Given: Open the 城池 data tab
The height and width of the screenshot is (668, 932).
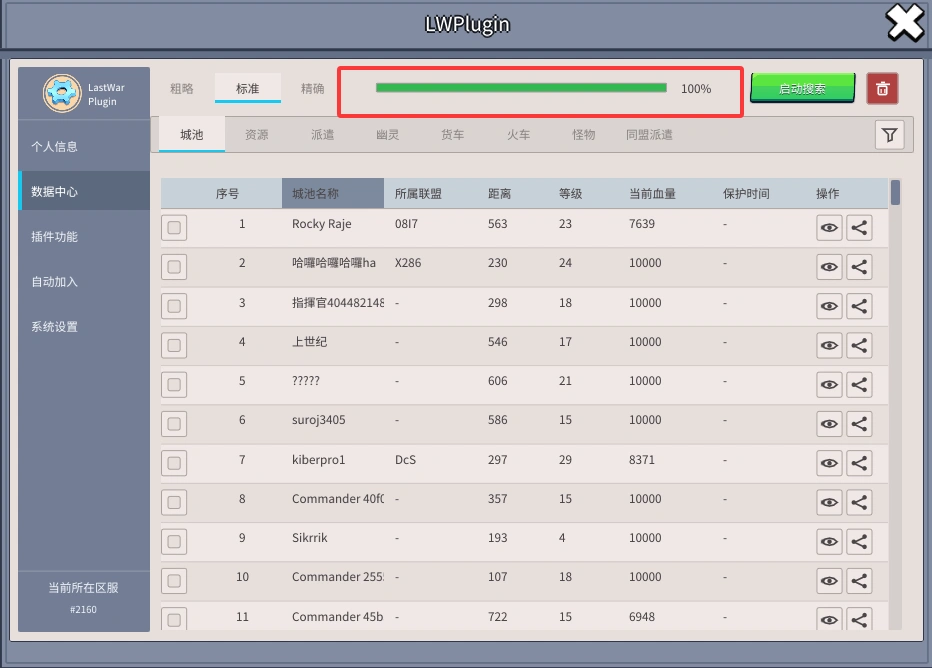Looking at the screenshot, I should pyautogui.click(x=191, y=135).
